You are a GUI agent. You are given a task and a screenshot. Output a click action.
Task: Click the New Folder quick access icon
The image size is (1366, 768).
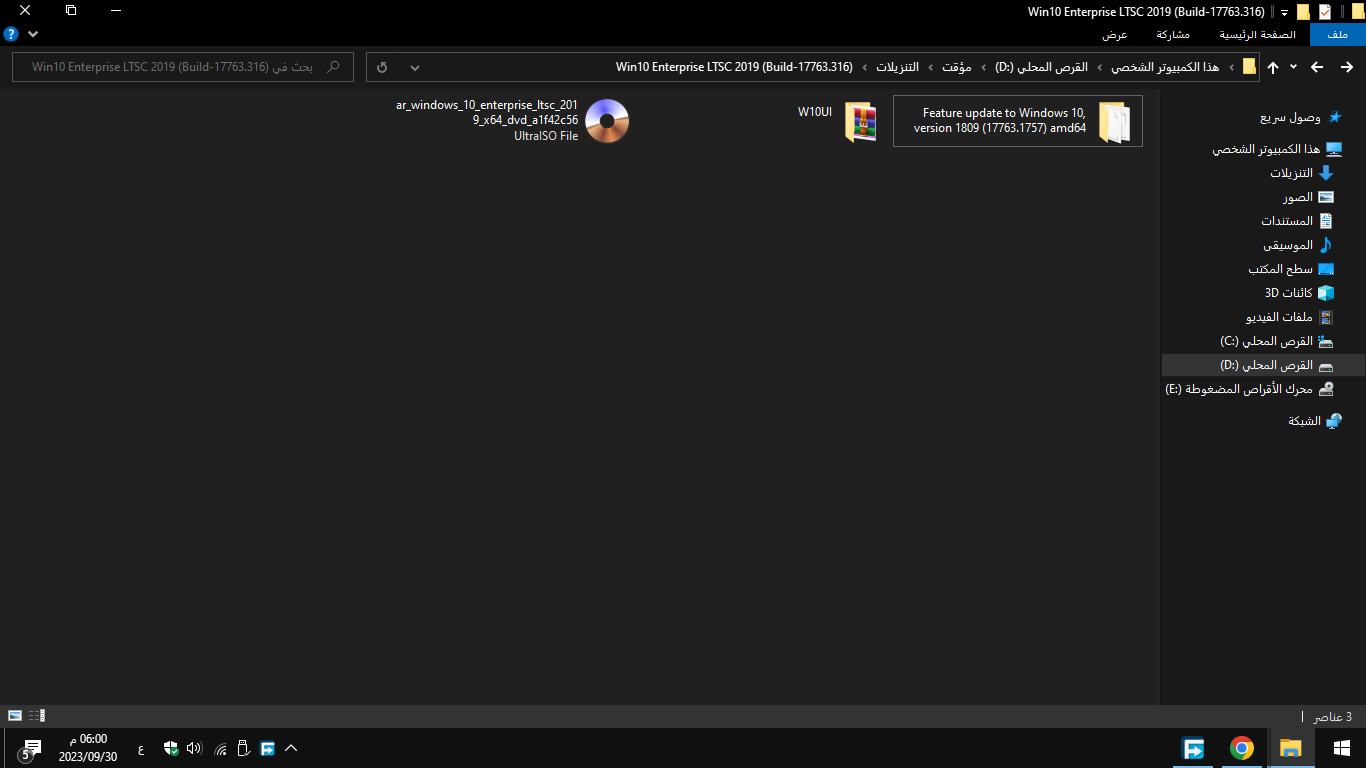point(1303,12)
